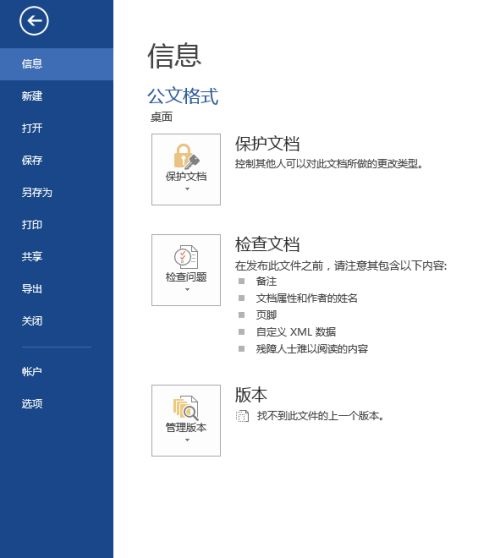Click the 页脚 list entry
The height and width of the screenshot is (558, 500).
pyautogui.click(x=266, y=315)
